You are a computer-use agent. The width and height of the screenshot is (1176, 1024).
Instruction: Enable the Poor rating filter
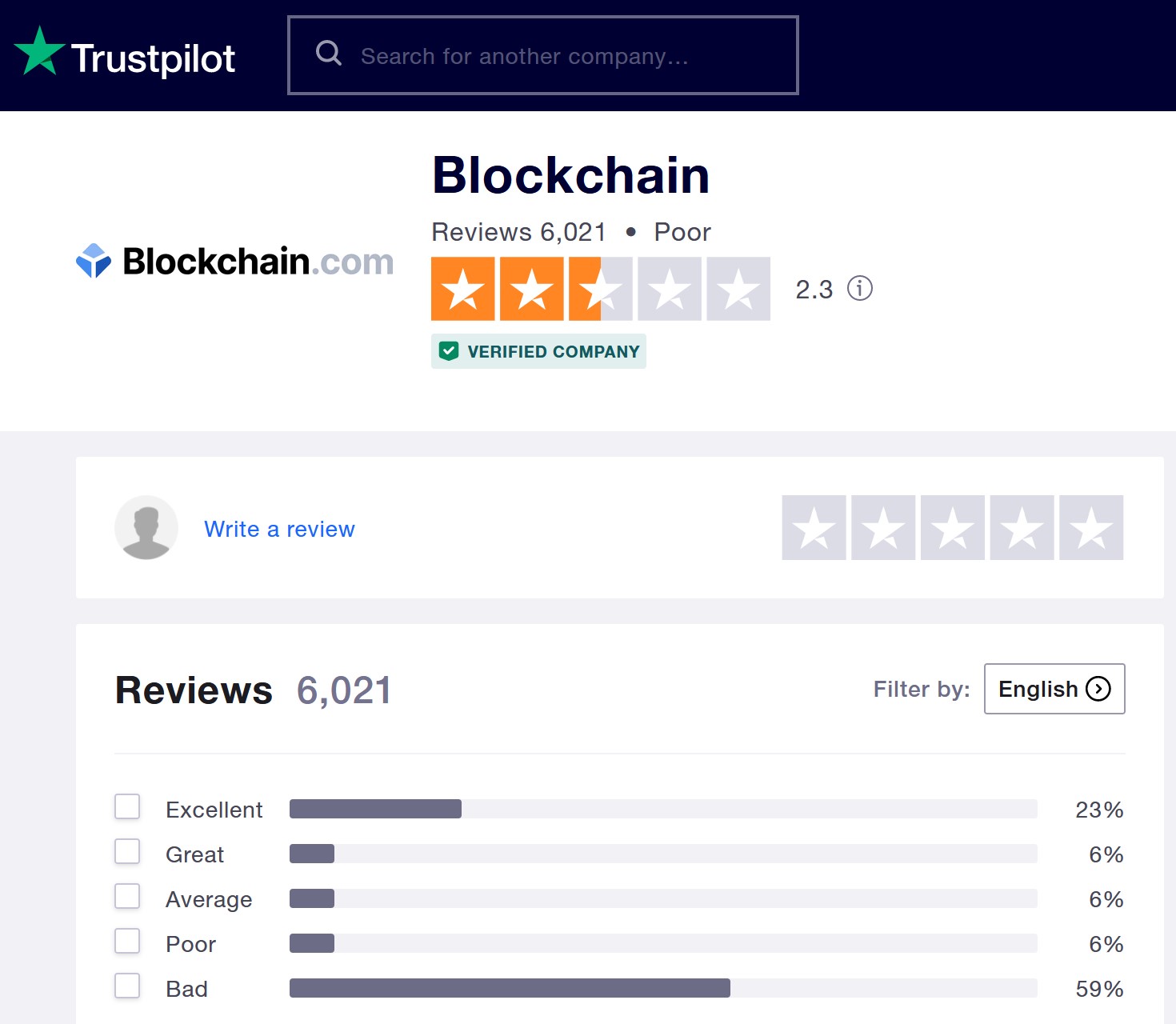pos(127,942)
